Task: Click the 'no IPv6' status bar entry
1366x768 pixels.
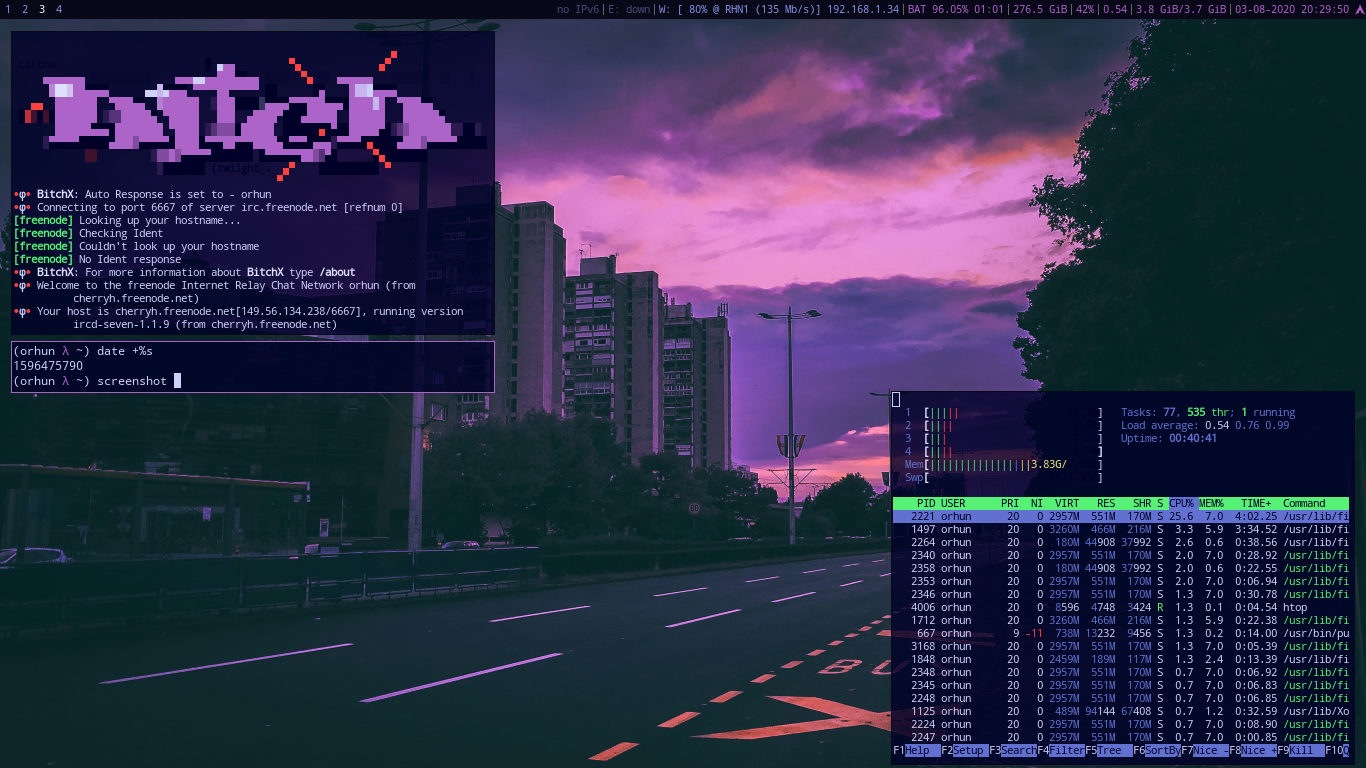Action: [x=578, y=9]
